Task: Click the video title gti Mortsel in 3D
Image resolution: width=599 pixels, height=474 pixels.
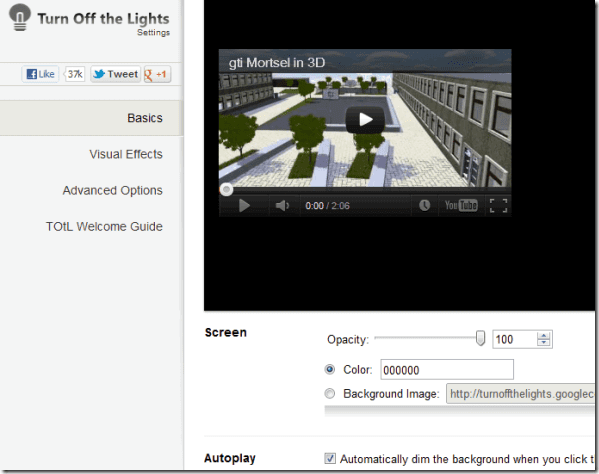Action: pos(277,63)
